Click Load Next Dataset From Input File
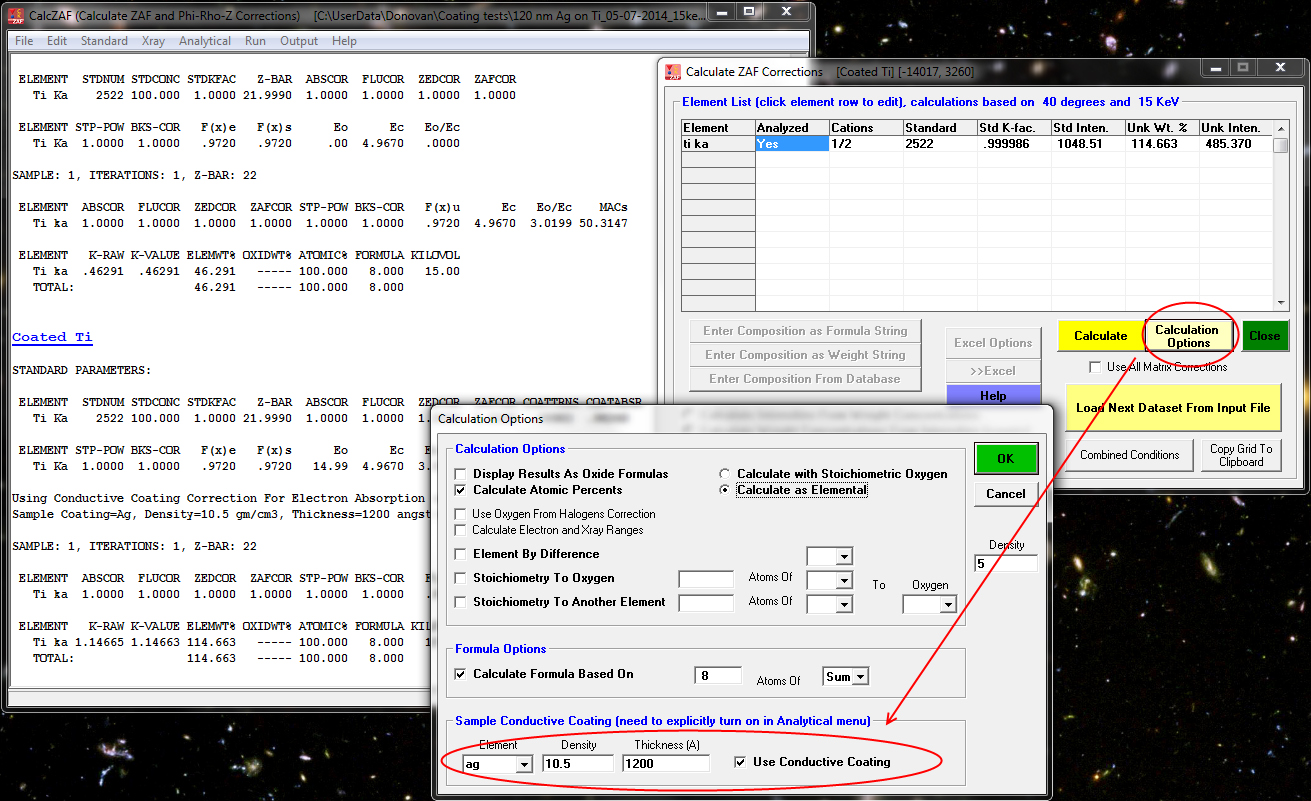 coord(1172,408)
